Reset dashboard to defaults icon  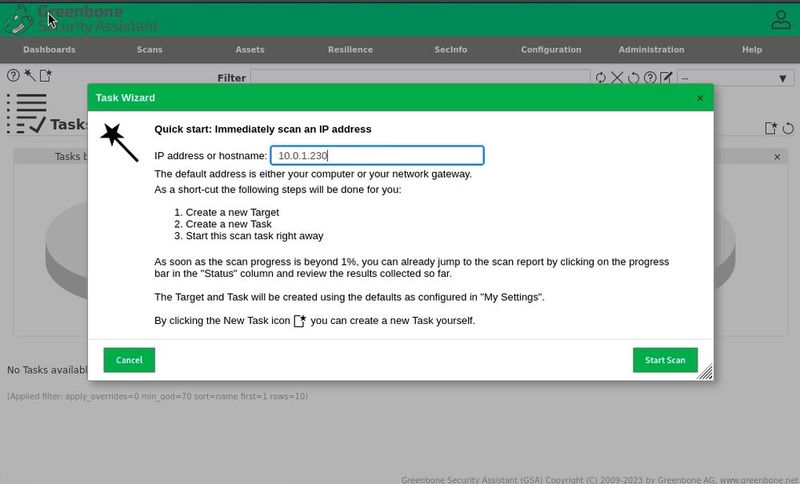click(788, 128)
